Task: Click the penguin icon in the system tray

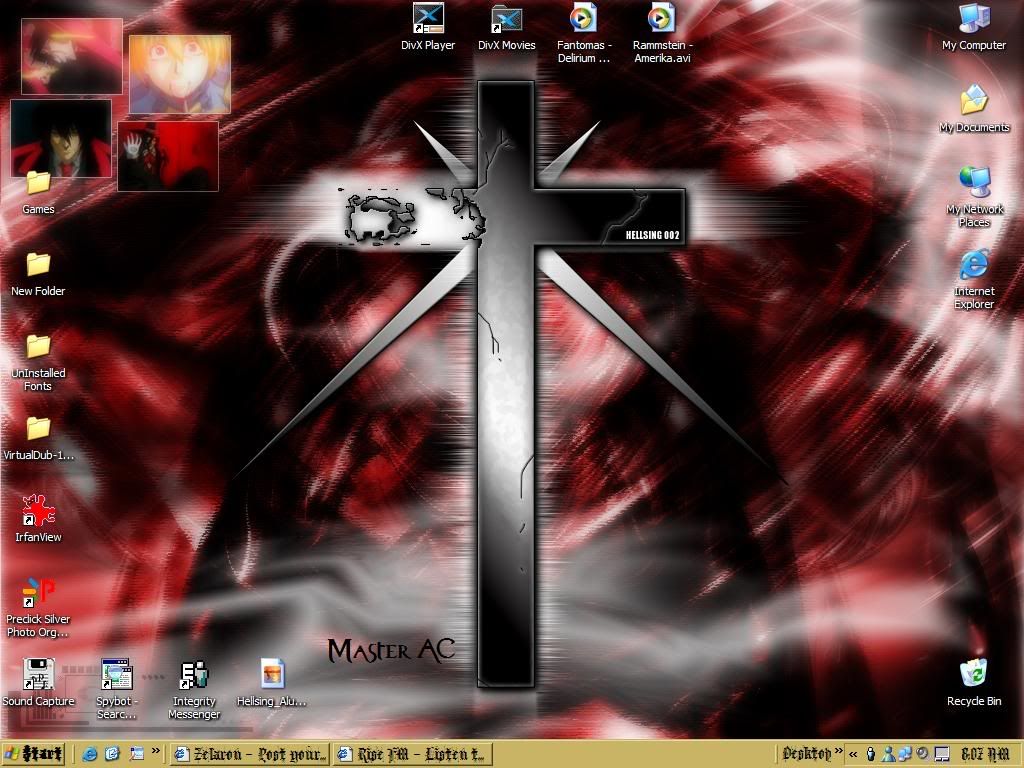Action: click(x=871, y=754)
